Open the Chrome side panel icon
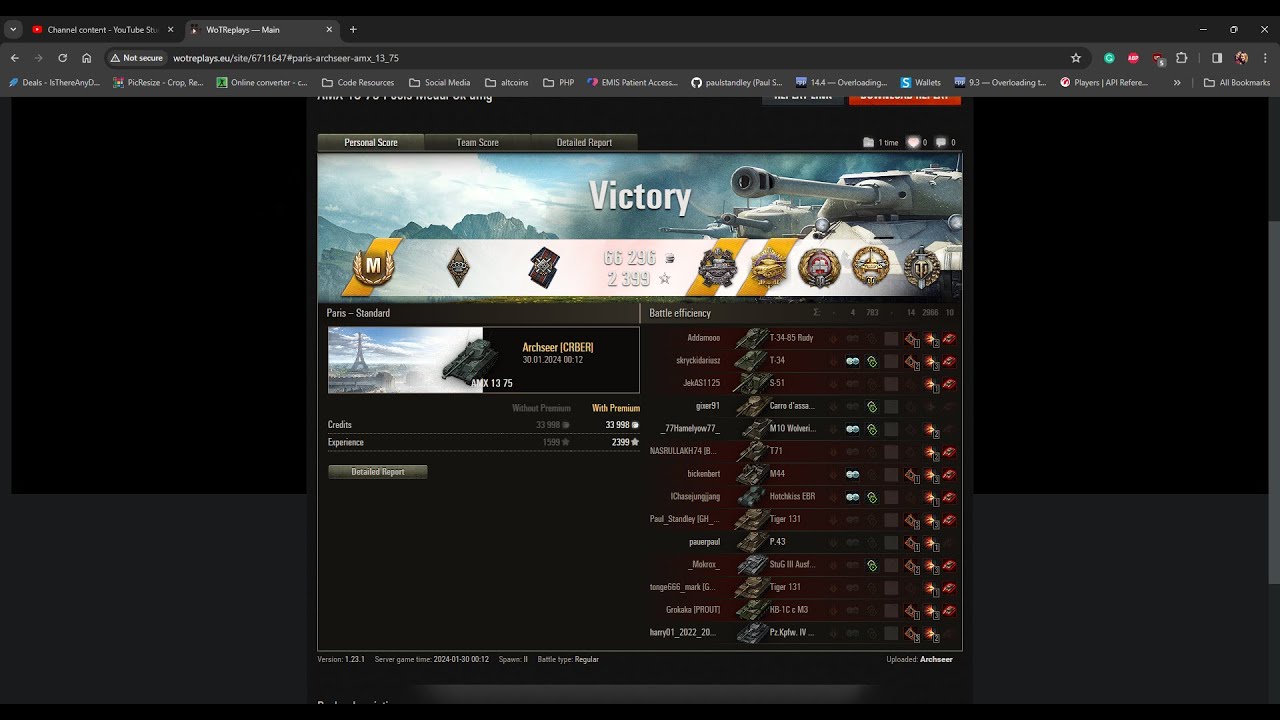Image resolution: width=1280 pixels, height=720 pixels. [1217, 58]
